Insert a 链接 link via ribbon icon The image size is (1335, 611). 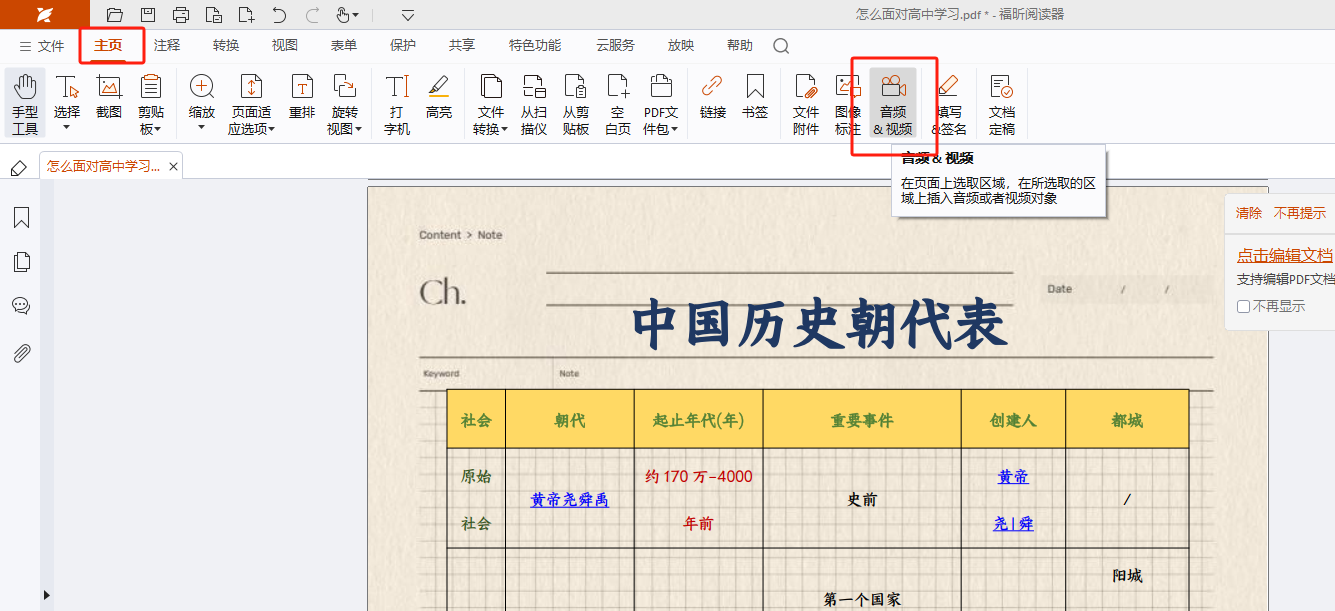tap(712, 97)
